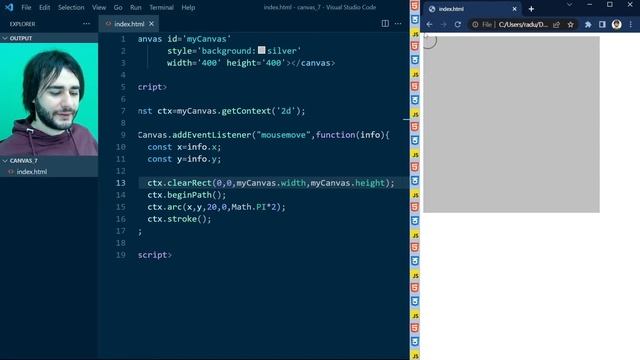Click the VS Code logo icon
This screenshot has width=640, height=360.
(9, 7)
